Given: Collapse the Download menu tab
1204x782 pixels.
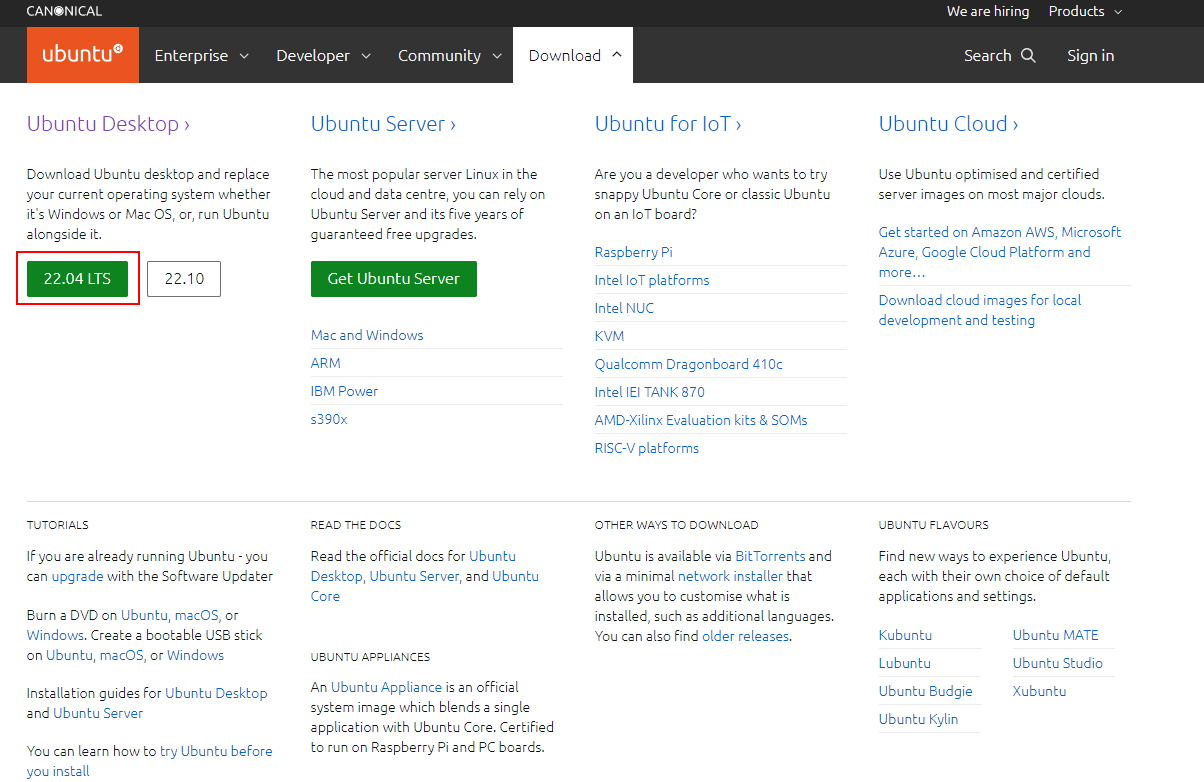Looking at the screenshot, I should coord(574,56).
